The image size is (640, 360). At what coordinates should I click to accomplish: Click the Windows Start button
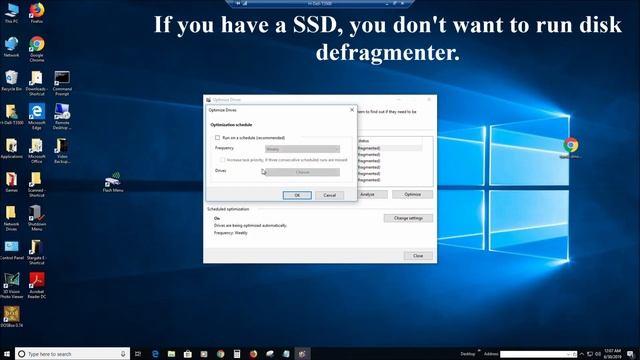click(7, 353)
